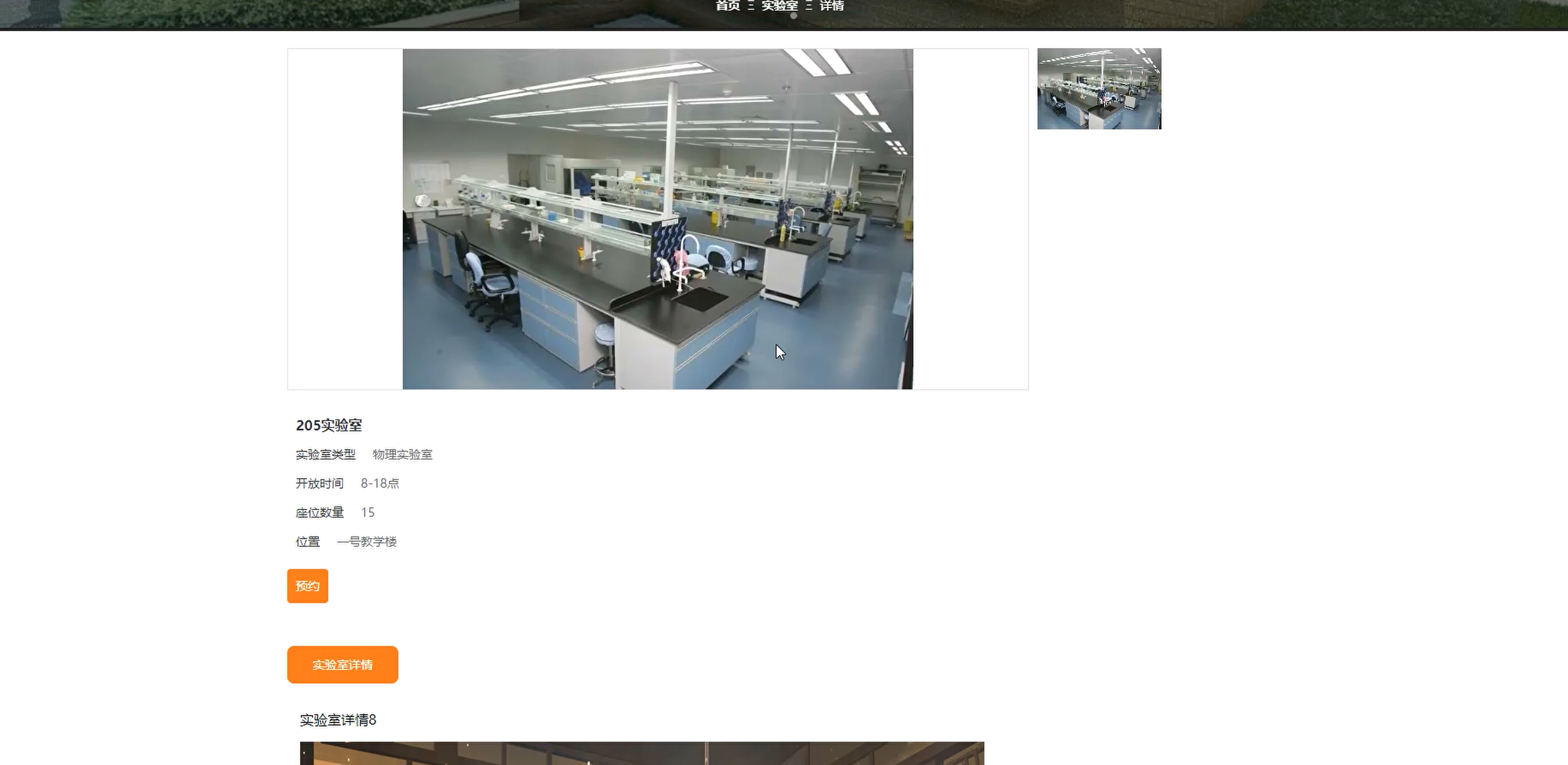
Task: Click the 实验室 breadcrumb link
Action: [x=779, y=6]
